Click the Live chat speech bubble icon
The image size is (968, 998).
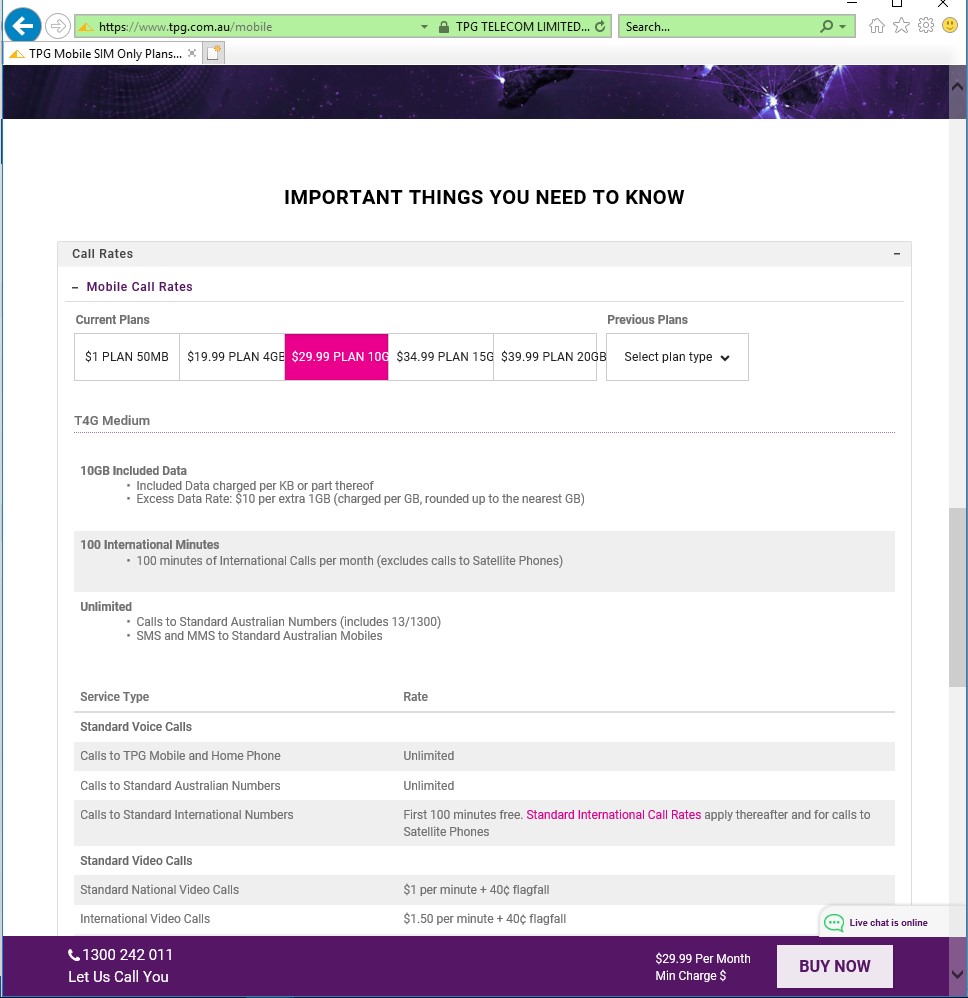pos(834,922)
